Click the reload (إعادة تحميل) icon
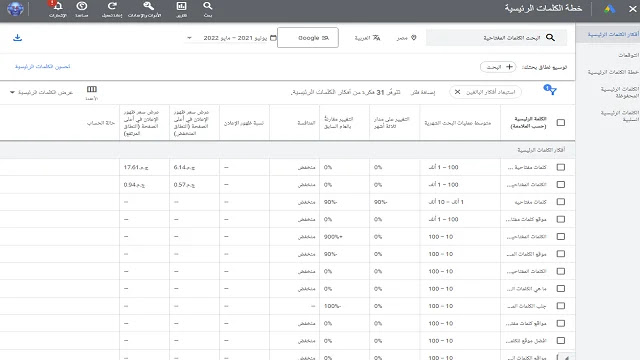640x360 pixels. pos(112,6)
